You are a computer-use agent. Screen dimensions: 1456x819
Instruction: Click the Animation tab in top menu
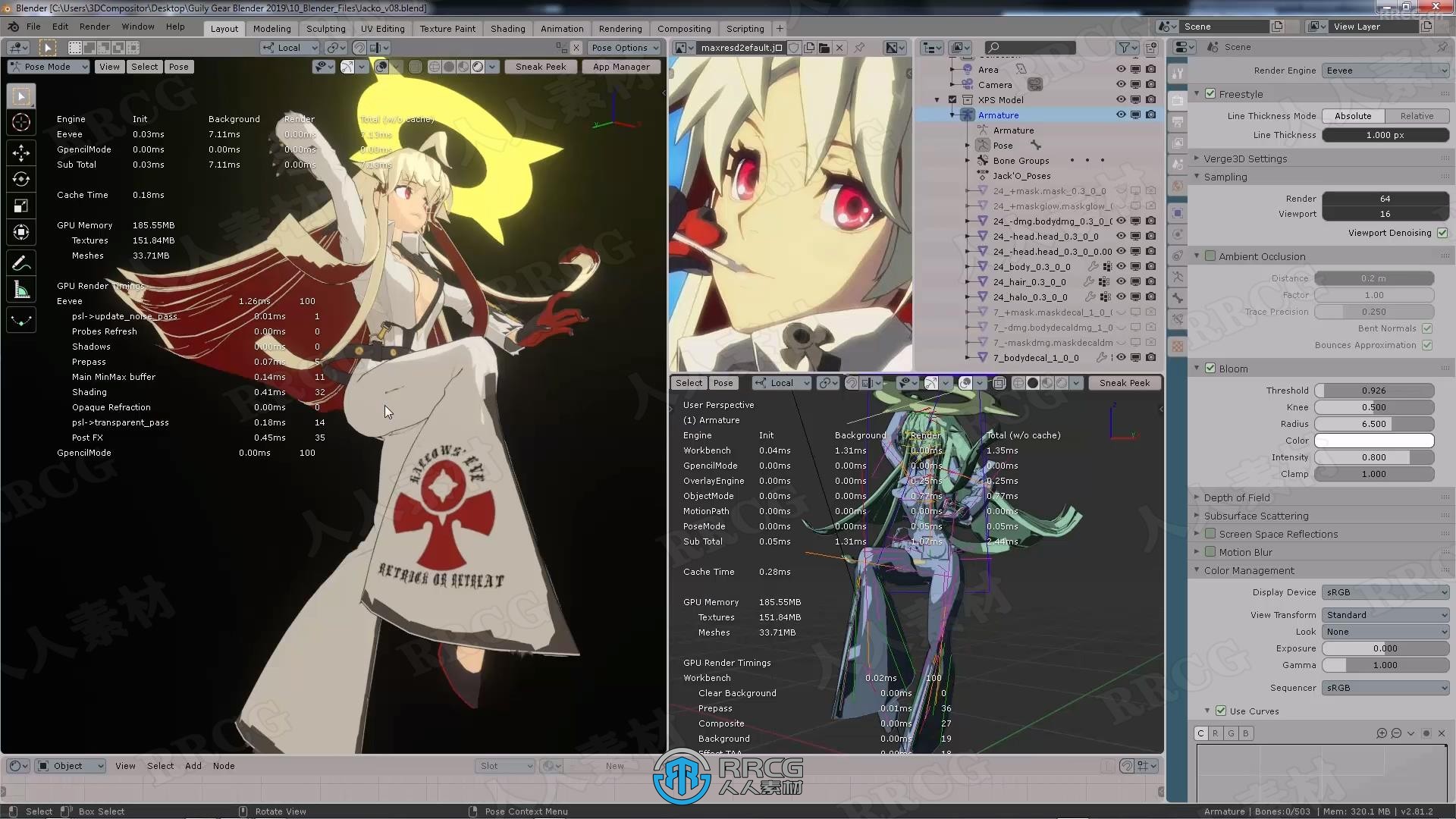[x=561, y=27]
